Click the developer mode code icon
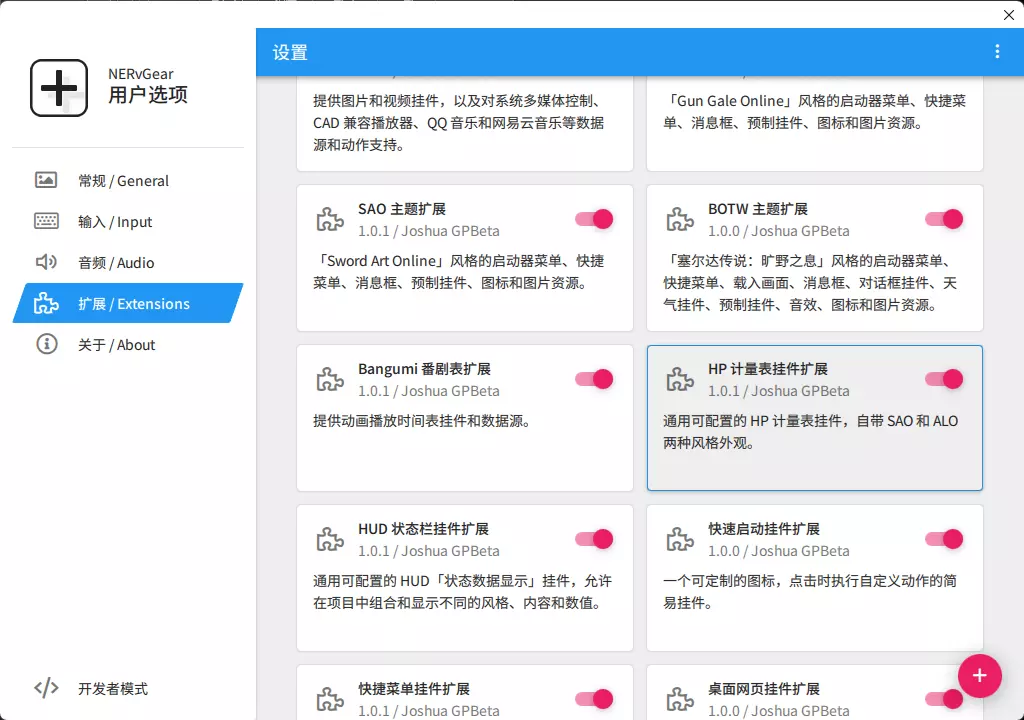Image resolution: width=1024 pixels, height=720 pixels. click(46, 688)
